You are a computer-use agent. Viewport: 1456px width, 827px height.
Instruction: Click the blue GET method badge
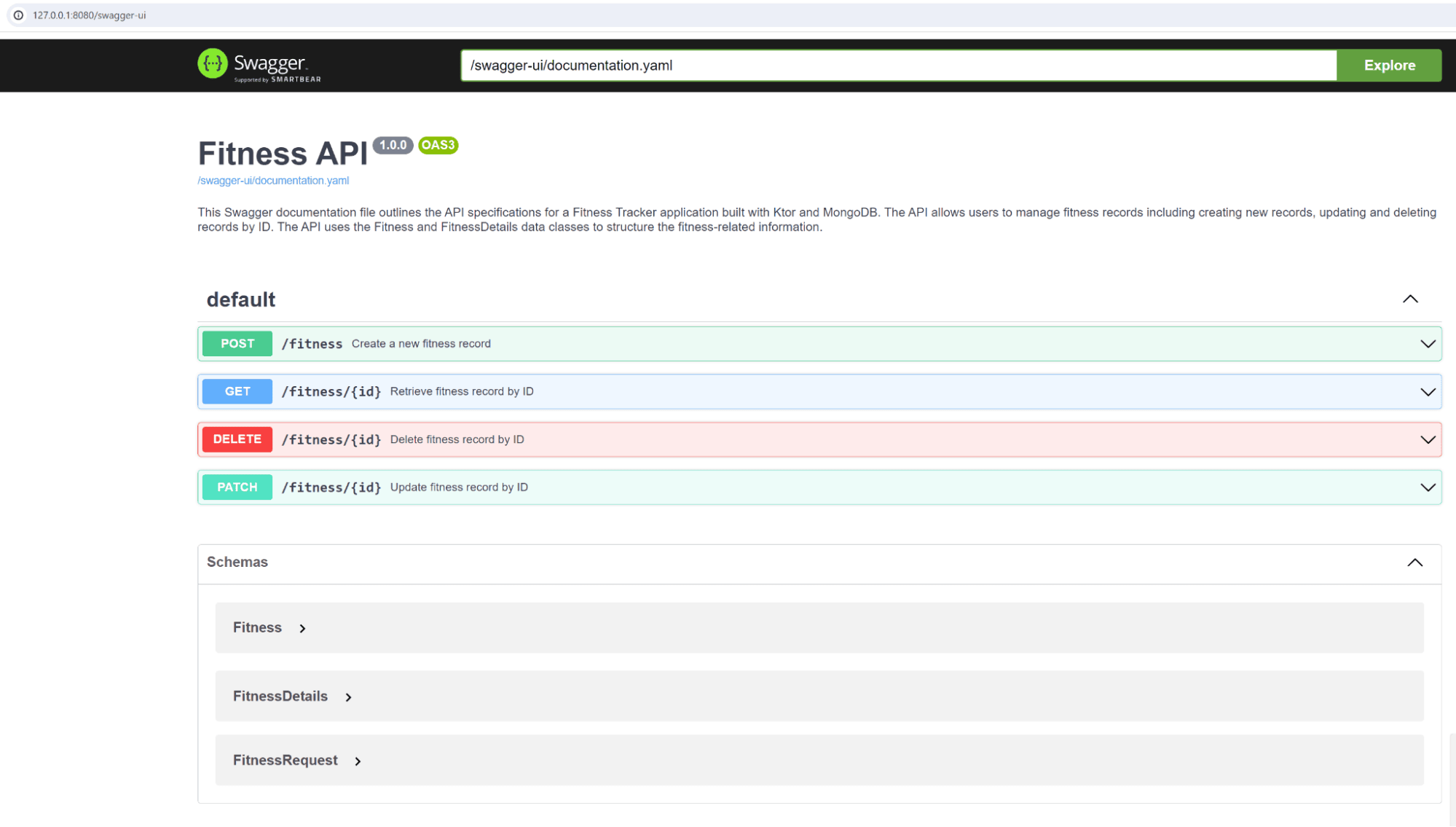237,391
